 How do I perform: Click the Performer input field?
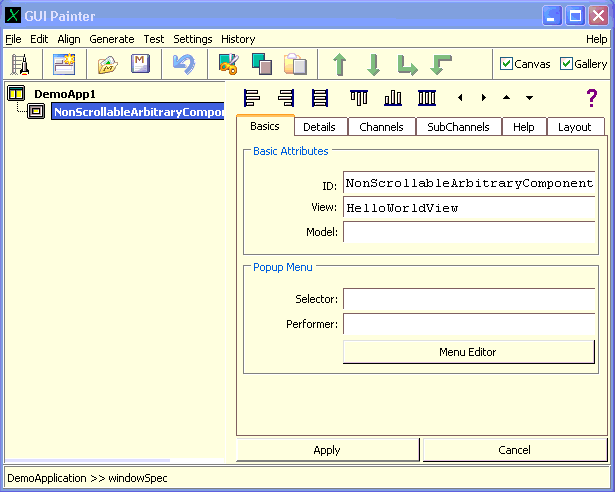(469, 324)
